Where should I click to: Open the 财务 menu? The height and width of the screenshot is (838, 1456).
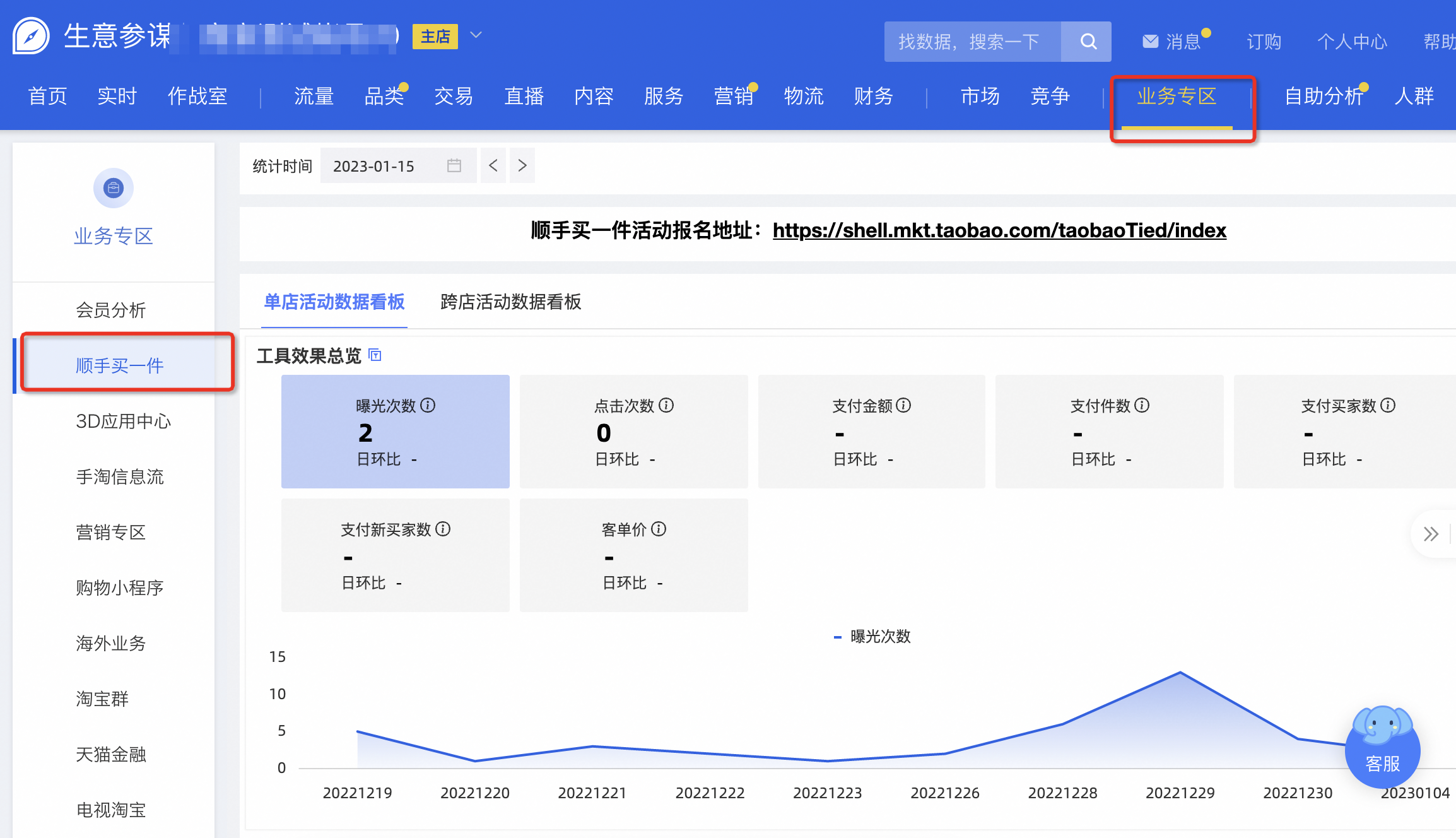point(874,96)
